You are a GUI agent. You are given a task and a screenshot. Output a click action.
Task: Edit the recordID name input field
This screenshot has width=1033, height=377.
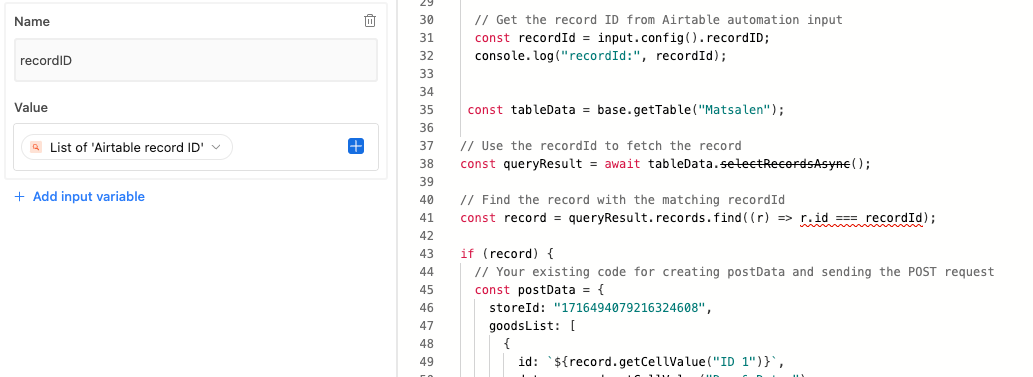(196, 60)
